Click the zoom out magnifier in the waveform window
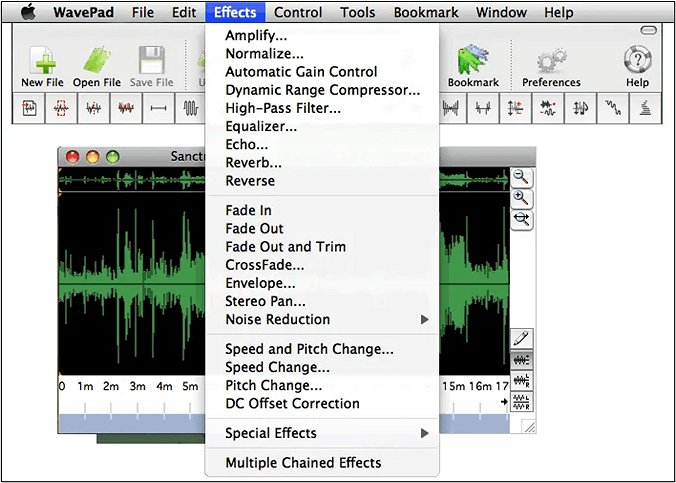The height and width of the screenshot is (483, 676). coord(522,177)
